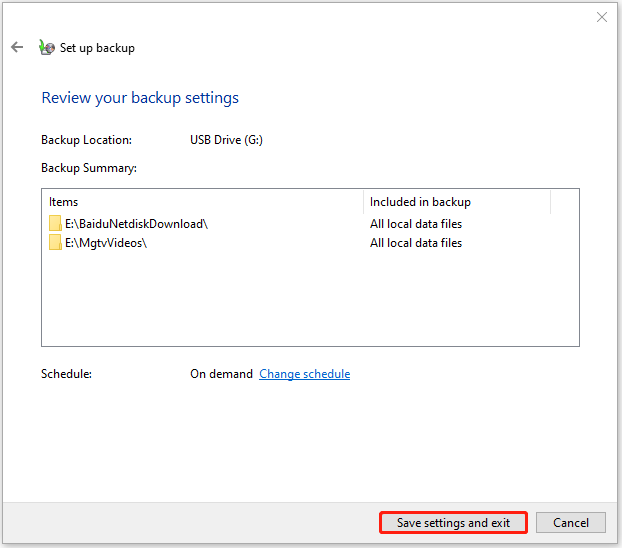
Task: Click the E:\BaiduNetdiskDownload\ folder icon
Action: pos(55,223)
